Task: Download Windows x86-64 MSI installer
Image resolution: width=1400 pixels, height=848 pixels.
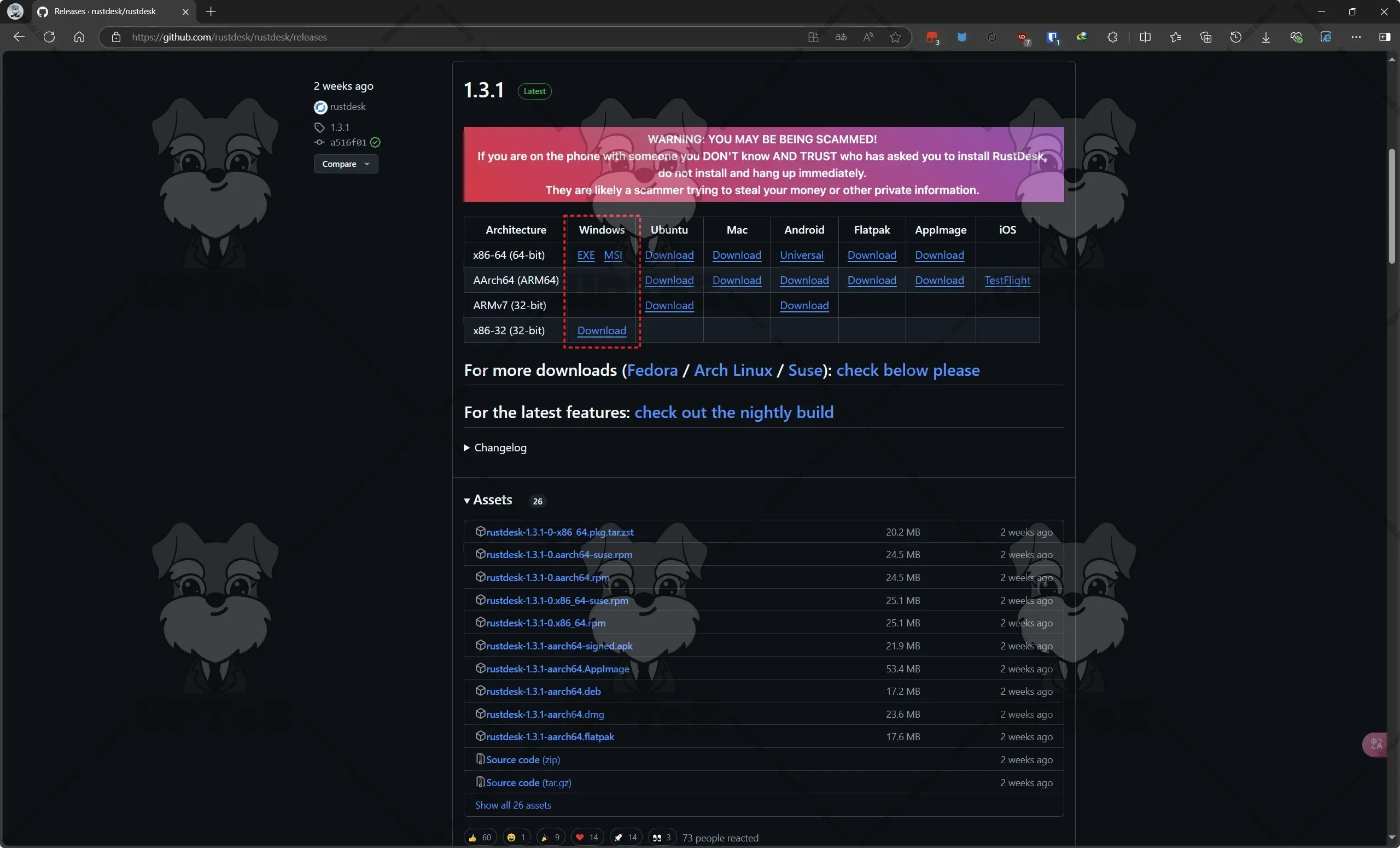Action: pos(612,254)
